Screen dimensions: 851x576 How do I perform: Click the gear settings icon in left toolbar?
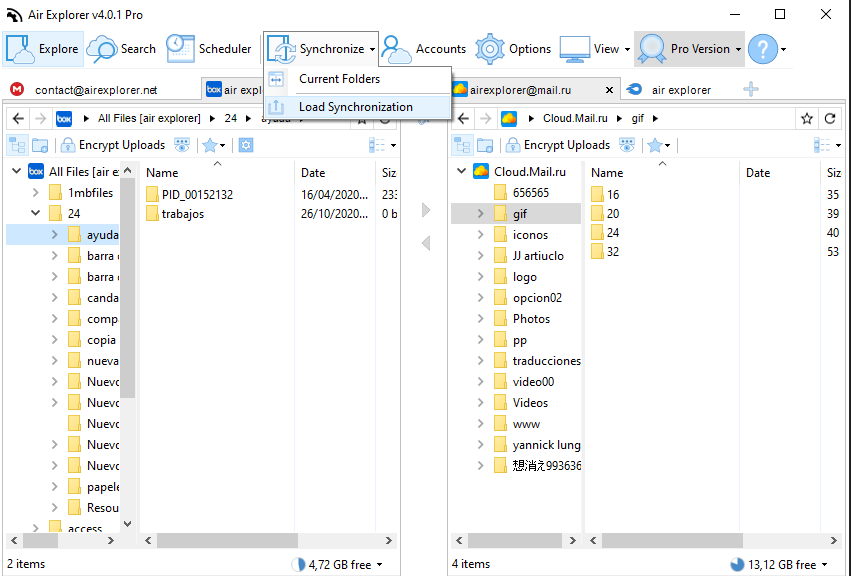point(246,145)
